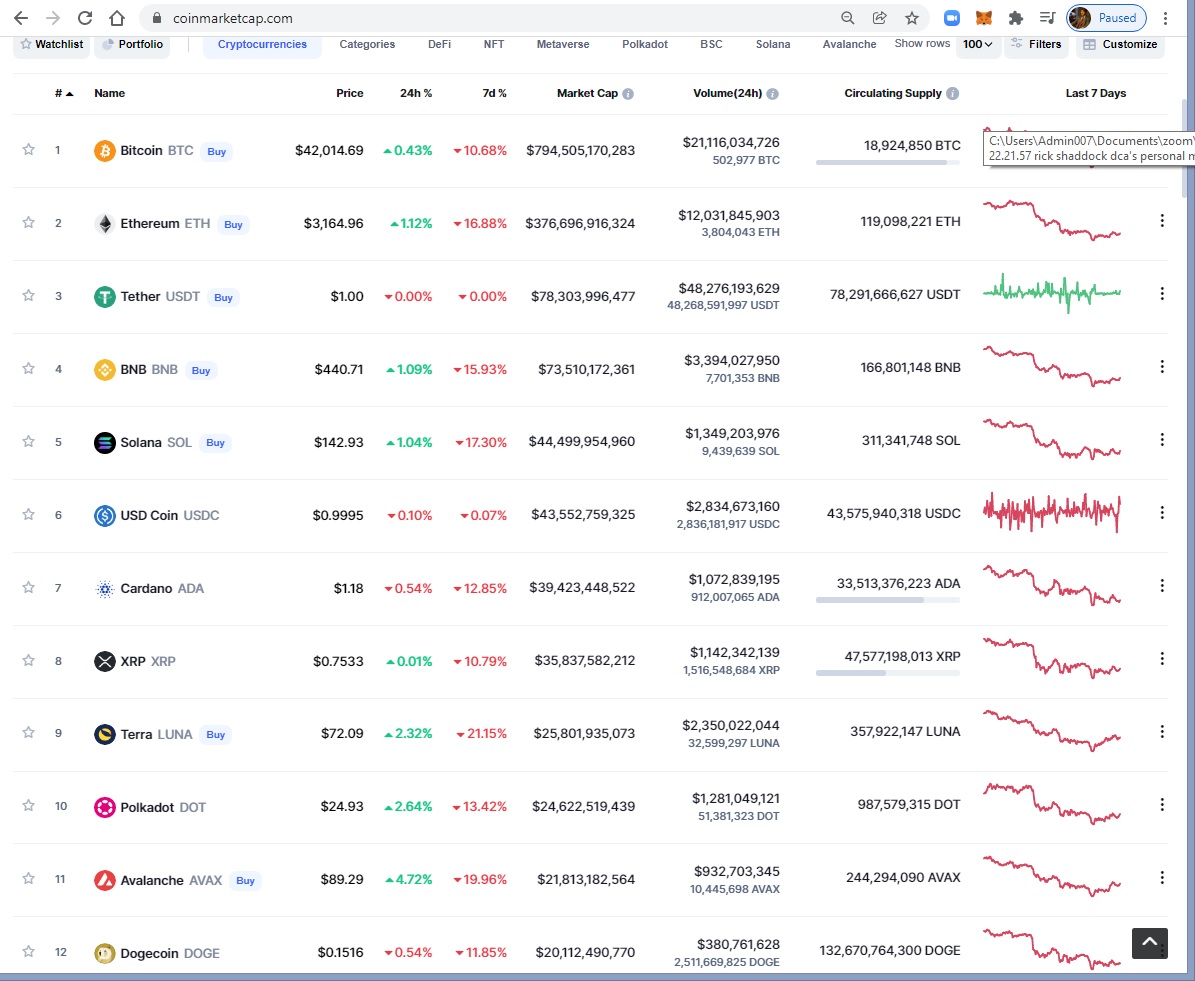Viewport: 1195px width, 981px height.
Task: Click the Tether coin logo
Action: (104, 297)
